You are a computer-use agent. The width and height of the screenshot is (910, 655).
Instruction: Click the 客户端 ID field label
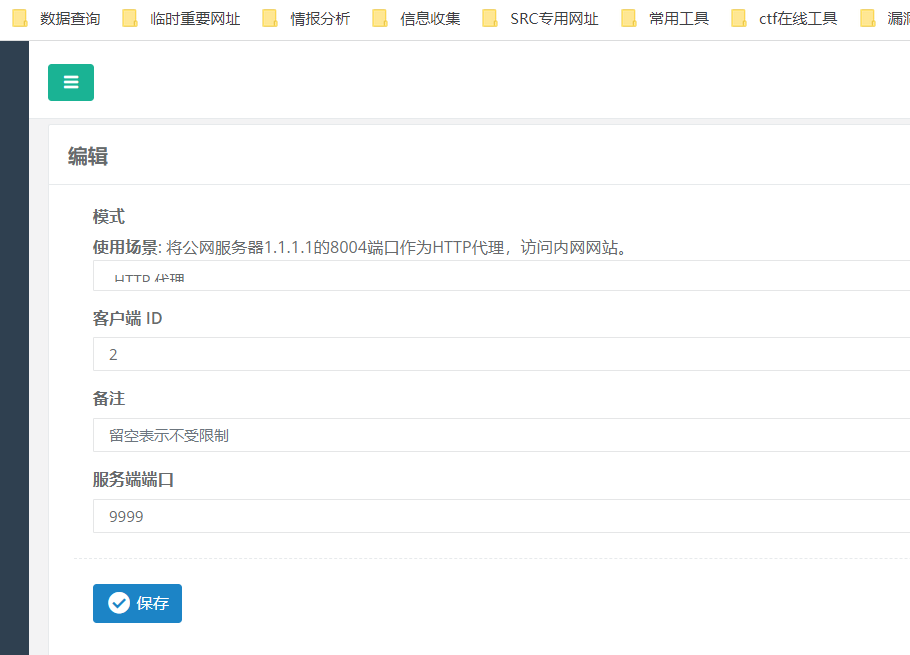[127, 318]
